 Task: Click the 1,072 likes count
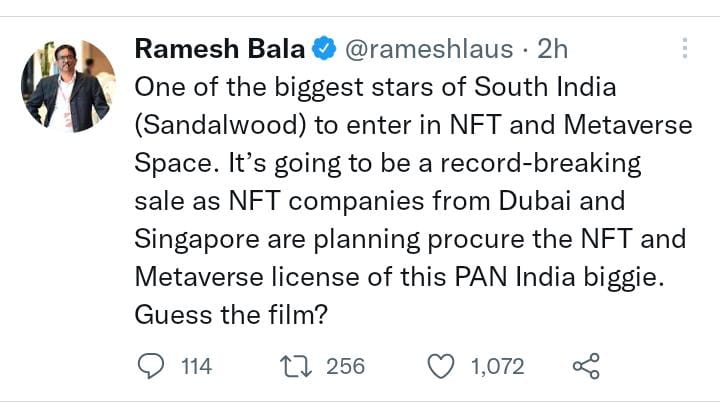(497, 367)
